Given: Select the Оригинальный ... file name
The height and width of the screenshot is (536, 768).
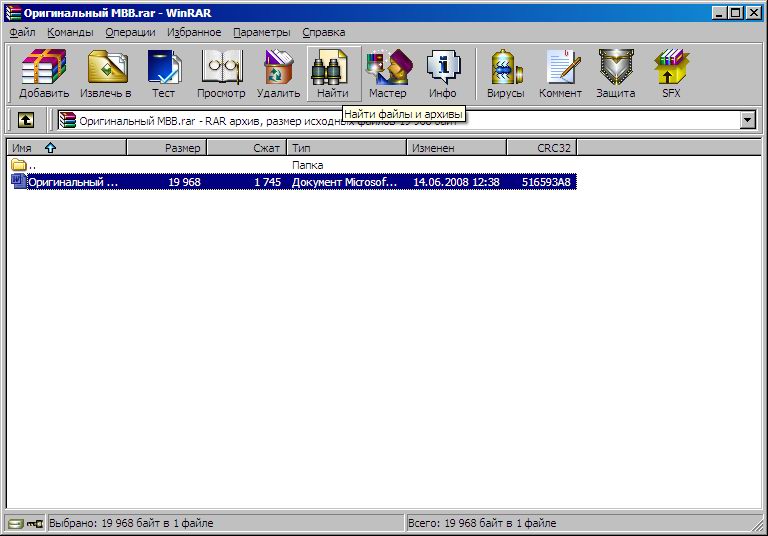Looking at the screenshot, I should click(73, 182).
